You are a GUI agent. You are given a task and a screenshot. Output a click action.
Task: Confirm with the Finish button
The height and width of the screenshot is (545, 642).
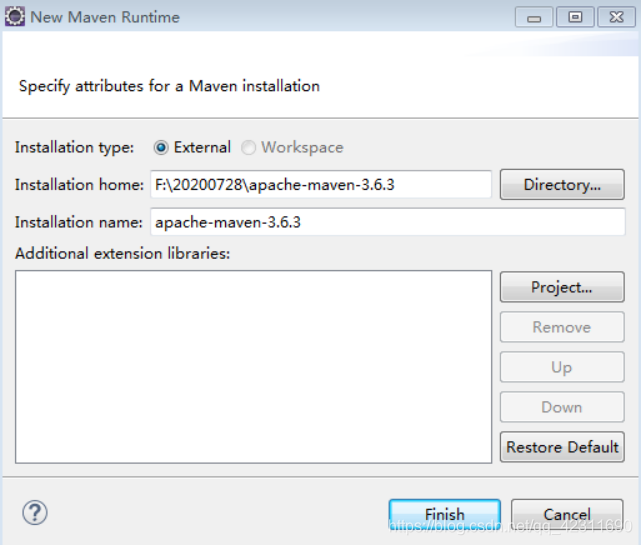(x=445, y=514)
